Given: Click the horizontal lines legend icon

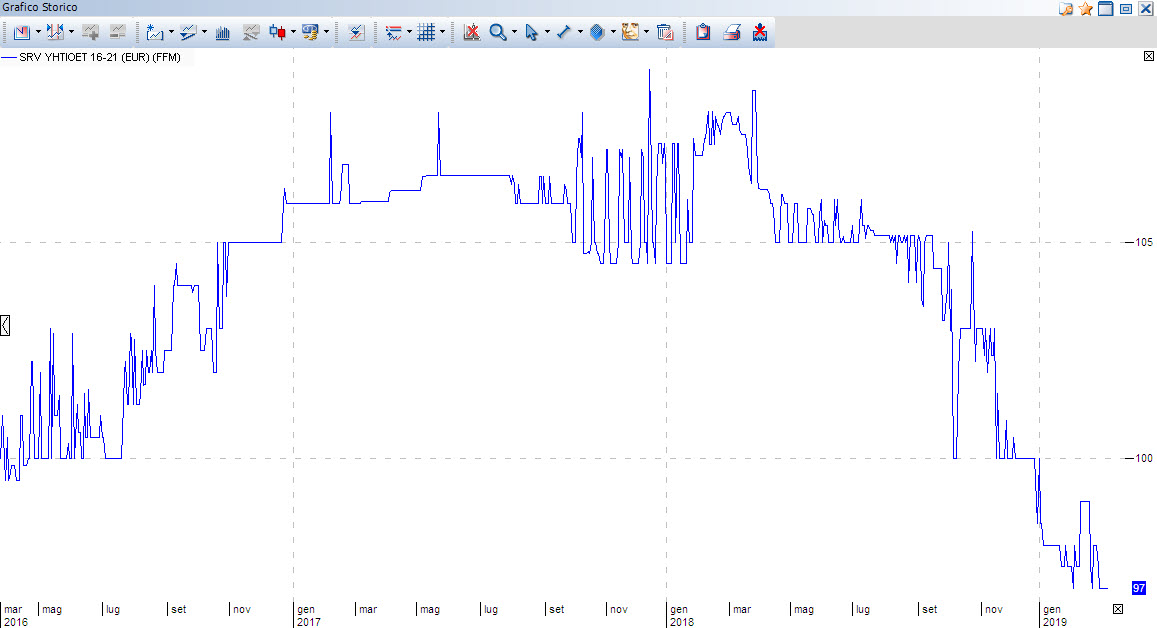Looking at the screenshot, I should pyautogui.click(x=393, y=32).
